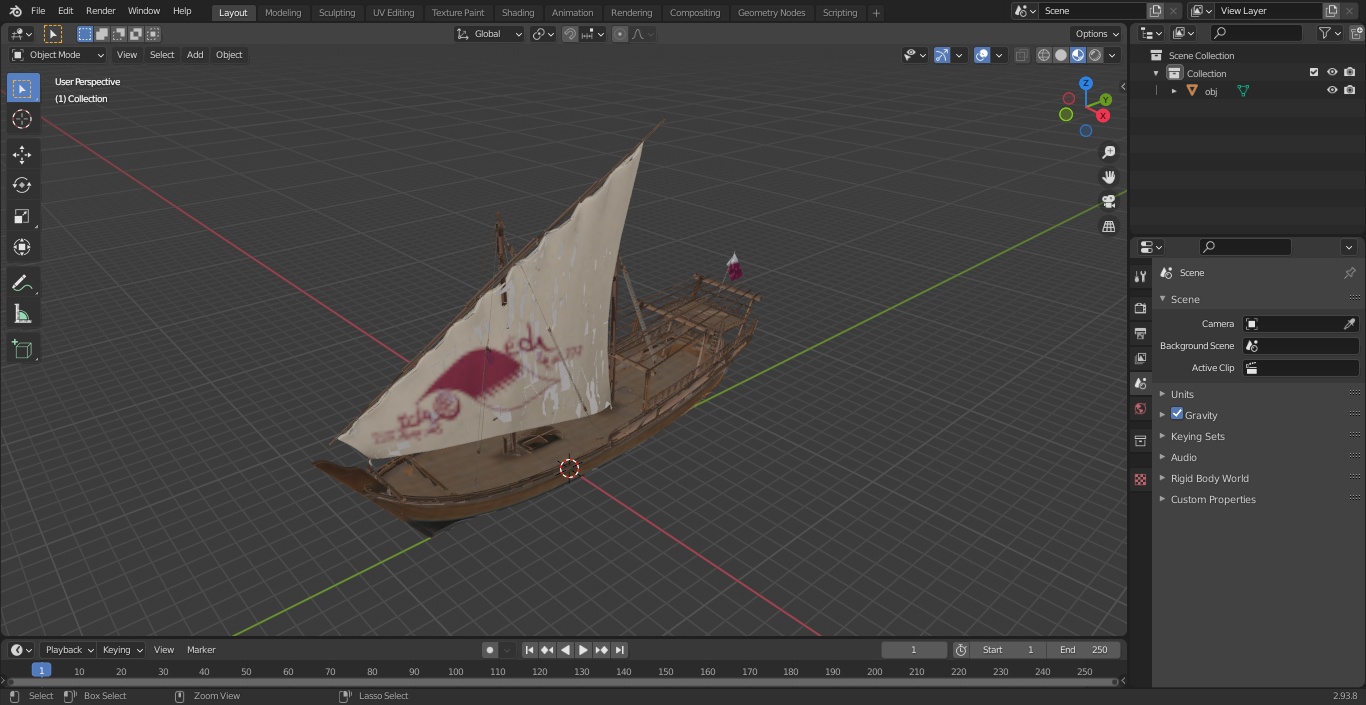This screenshot has width=1366, height=705.
Task: Select the Rotate tool
Action: point(22,185)
